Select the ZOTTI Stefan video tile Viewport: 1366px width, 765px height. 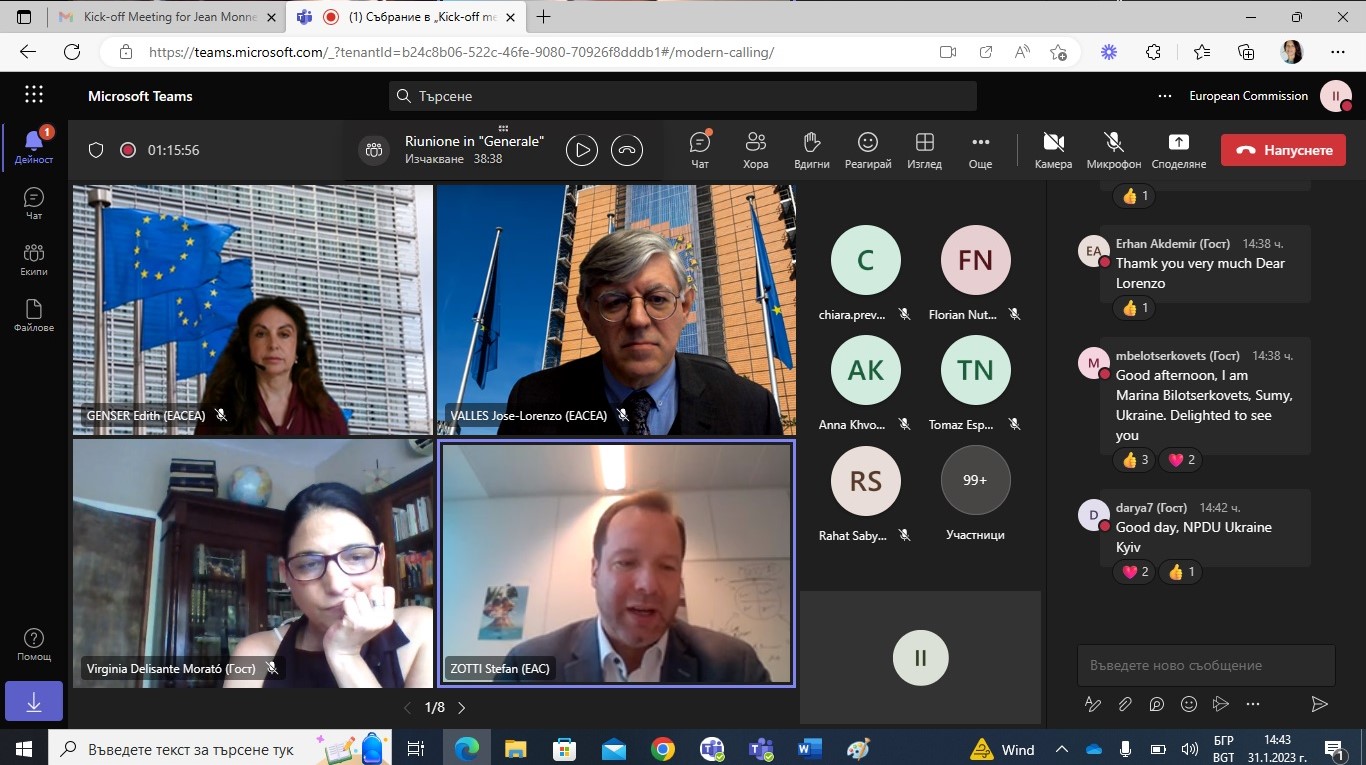[x=617, y=564]
